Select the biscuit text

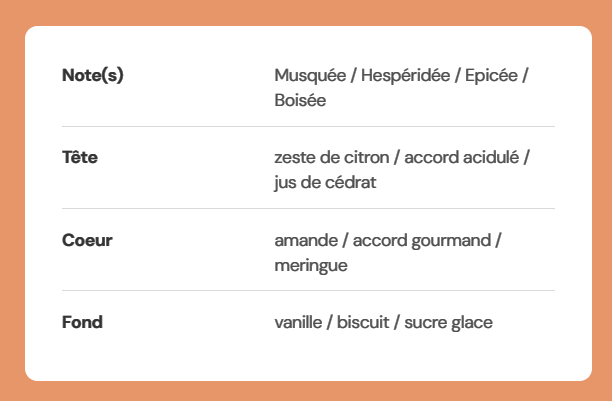(x=363, y=322)
